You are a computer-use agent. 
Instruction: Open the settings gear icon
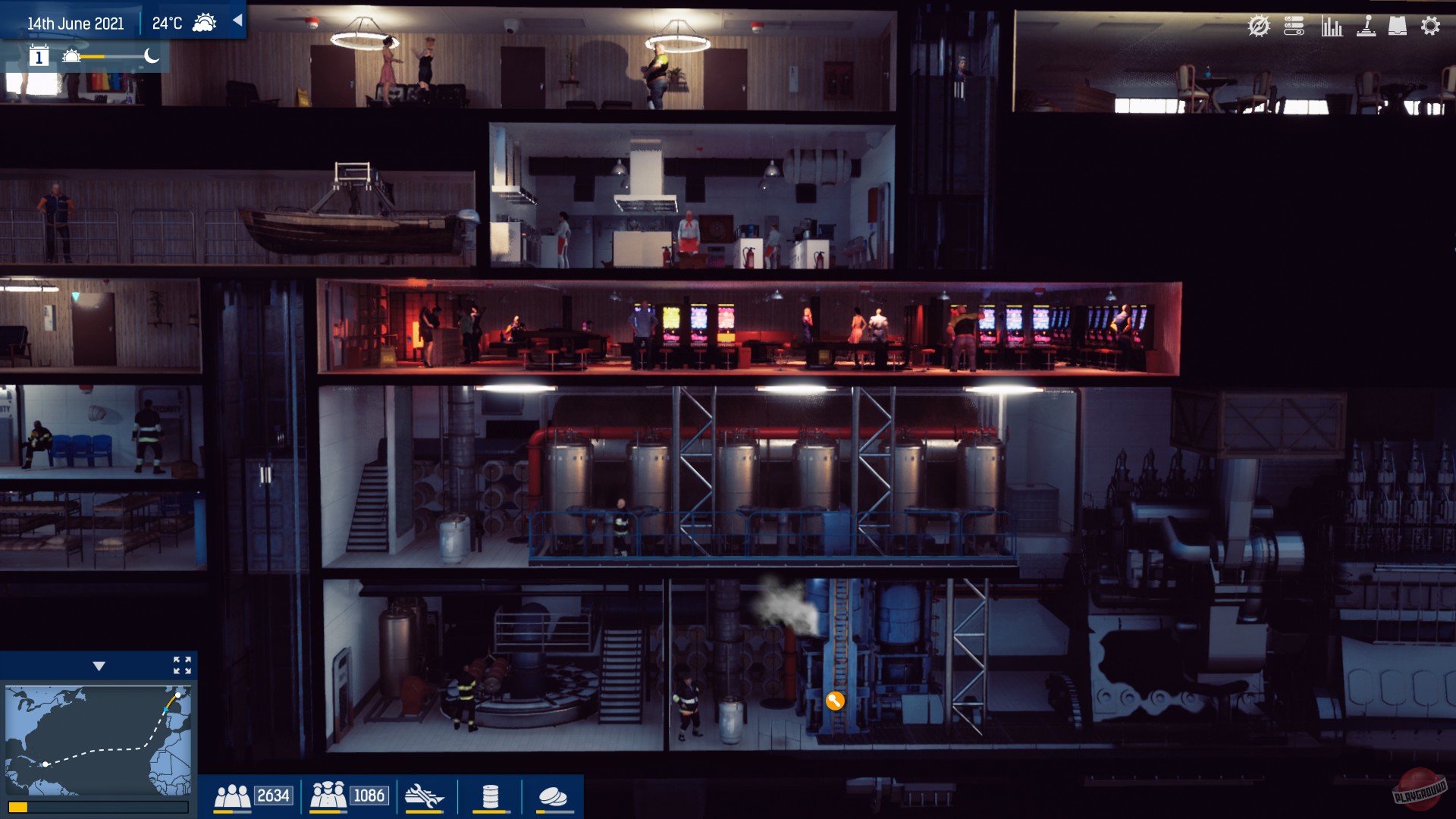pyautogui.click(x=1430, y=27)
